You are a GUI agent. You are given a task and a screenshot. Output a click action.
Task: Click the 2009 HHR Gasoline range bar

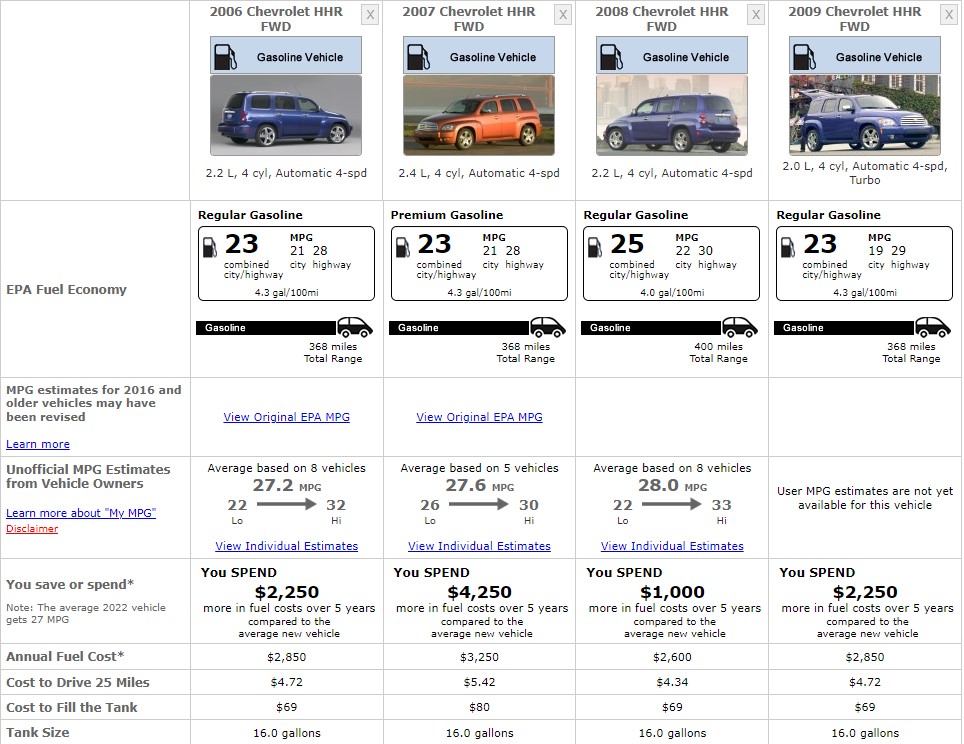[x=845, y=328]
